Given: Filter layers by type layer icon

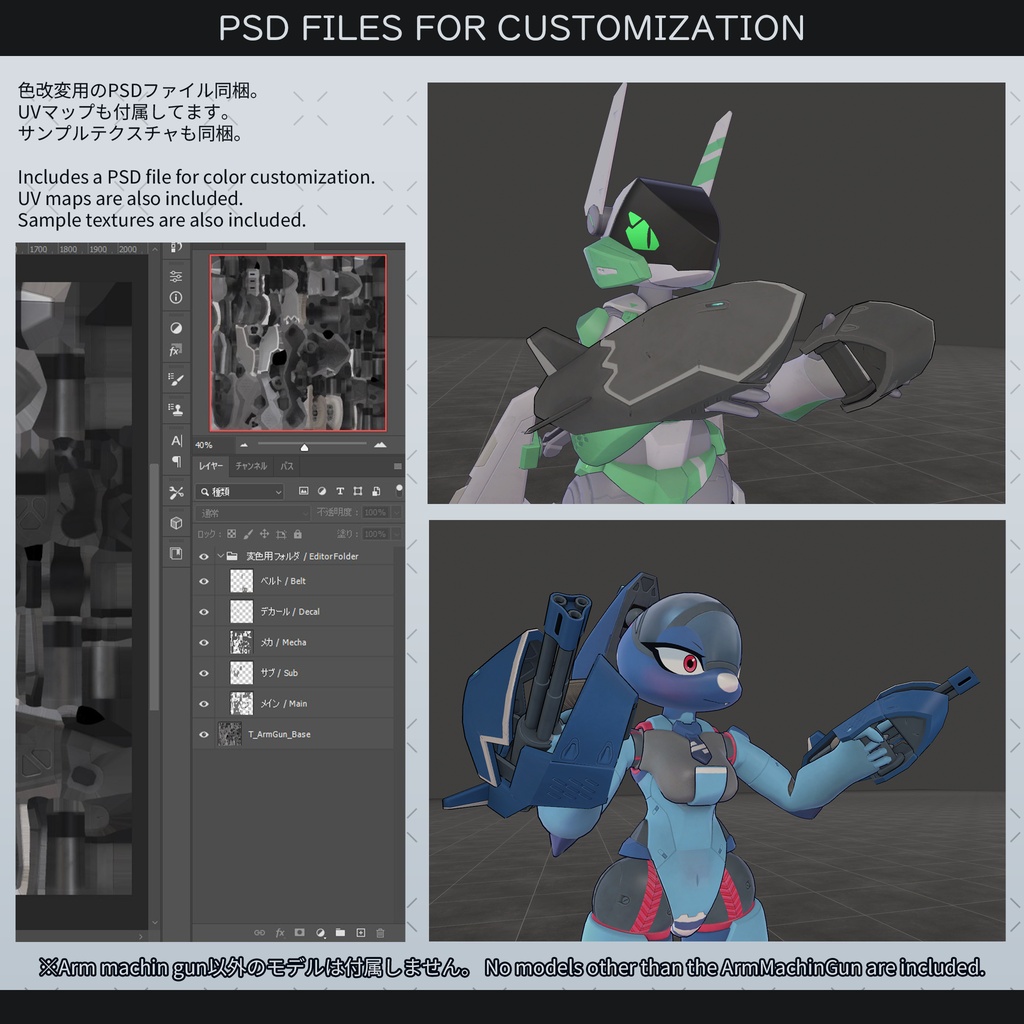Looking at the screenshot, I should coord(340,491).
